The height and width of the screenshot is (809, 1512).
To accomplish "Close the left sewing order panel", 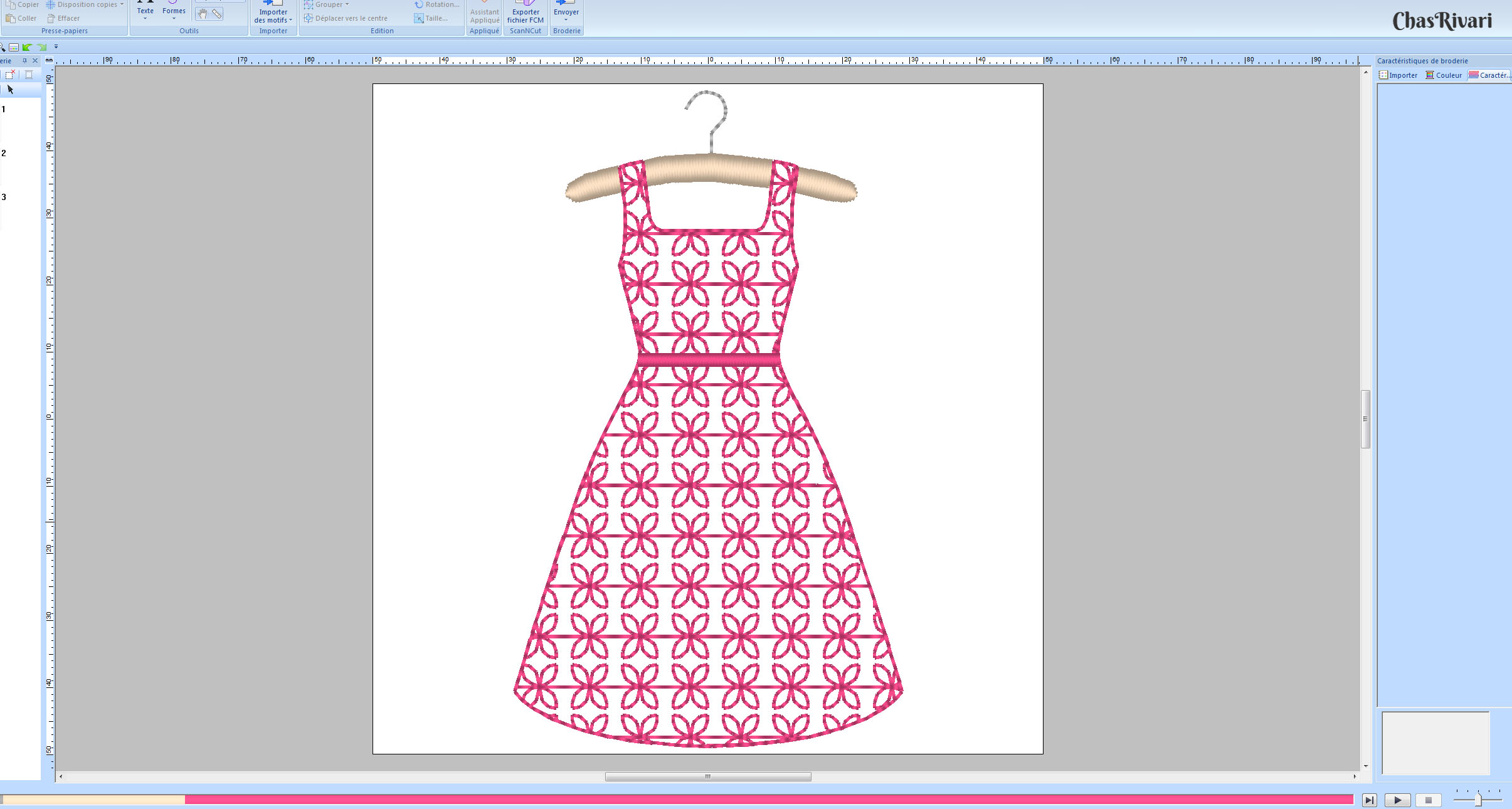I will point(35,61).
